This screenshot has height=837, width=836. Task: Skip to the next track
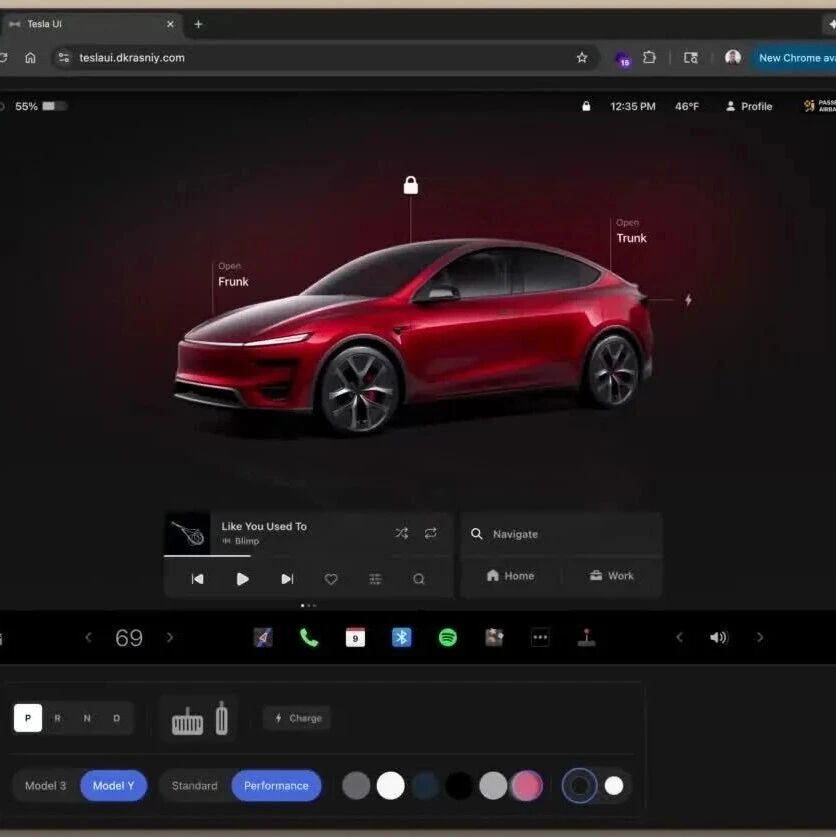pyautogui.click(x=287, y=579)
